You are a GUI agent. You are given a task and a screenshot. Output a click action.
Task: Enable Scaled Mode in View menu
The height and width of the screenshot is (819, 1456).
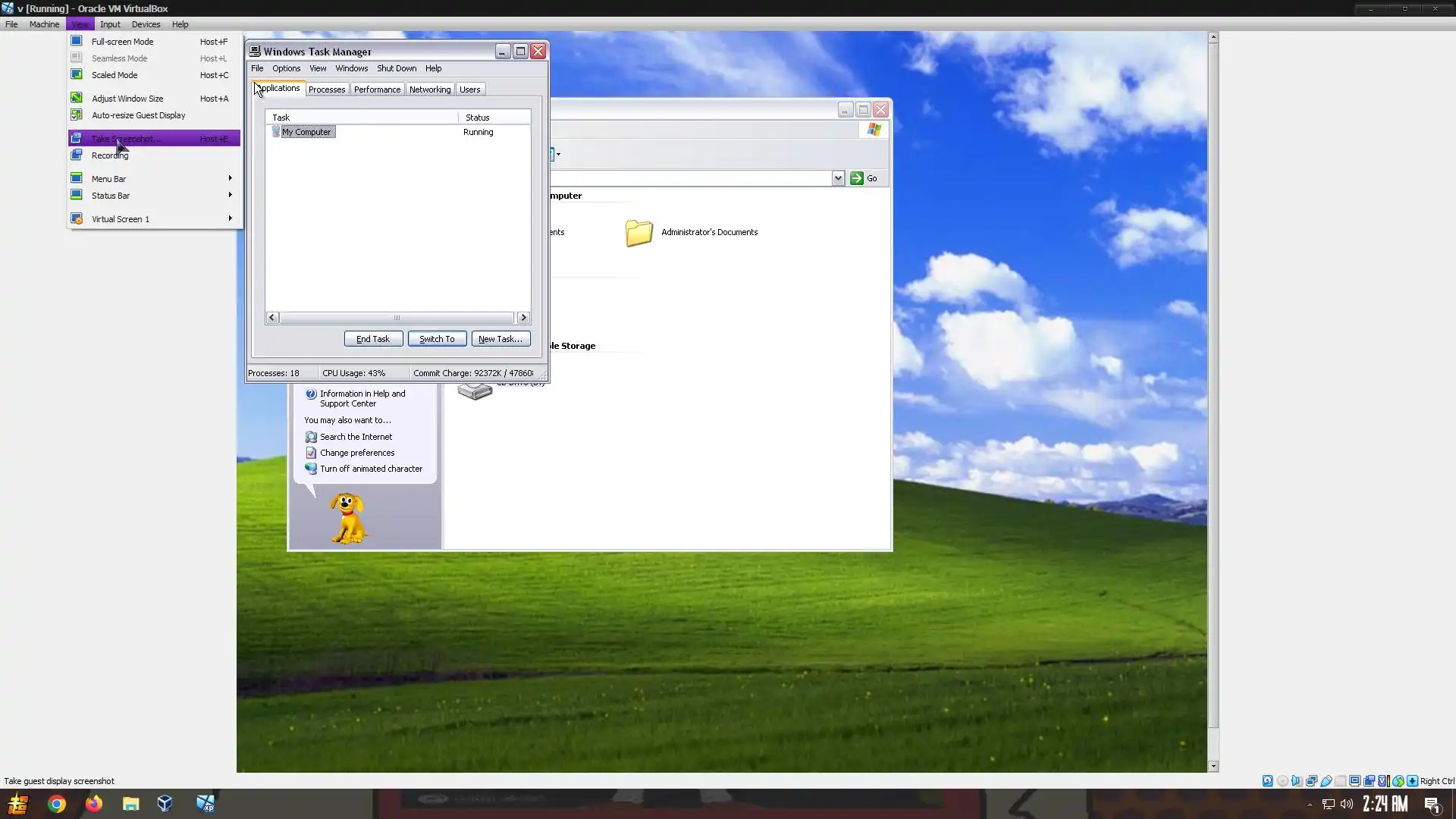click(x=115, y=75)
